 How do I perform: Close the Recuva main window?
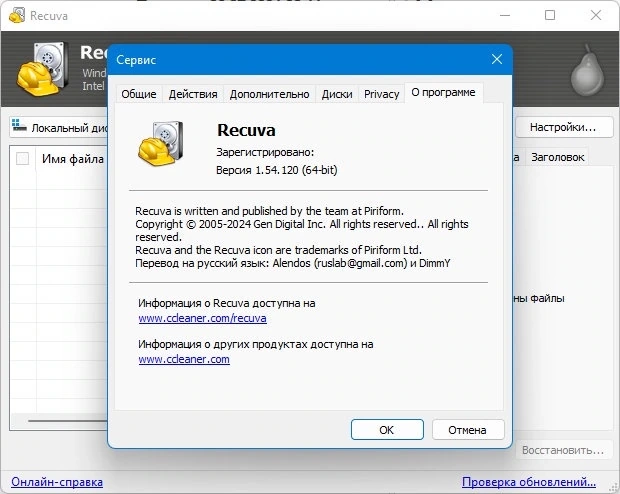tap(596, 15)
